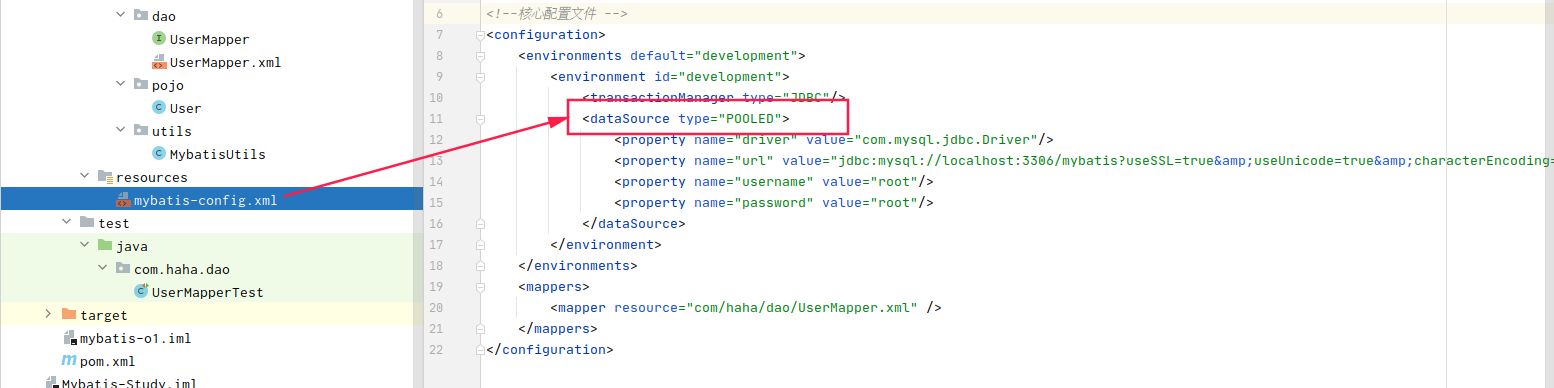The height and width of the screenshot is (388, 1554).
Task: Click the com.haha.dao package icon
Action: pyautogui.click(x=122, y=269)
